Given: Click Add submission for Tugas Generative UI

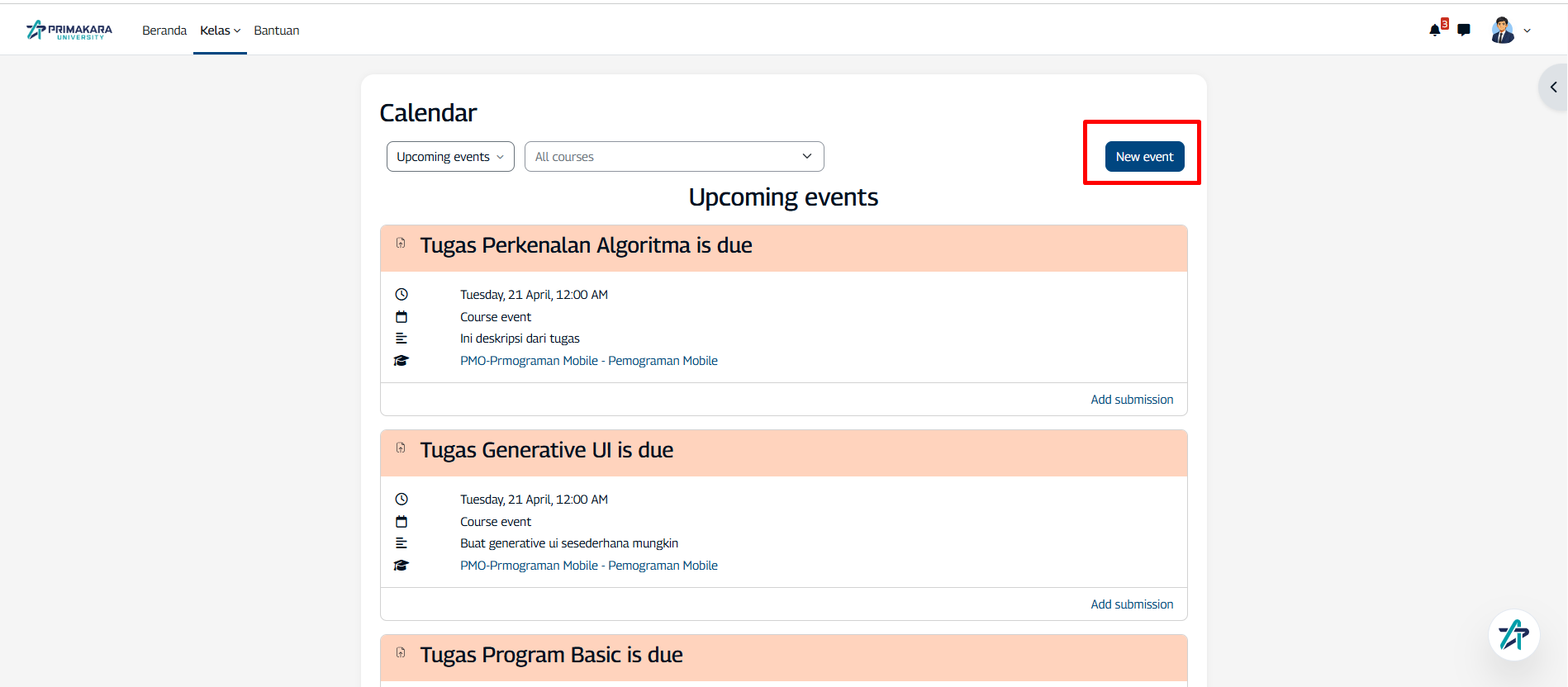Looking at the screenshot, I should click(x=1132, y=604).
